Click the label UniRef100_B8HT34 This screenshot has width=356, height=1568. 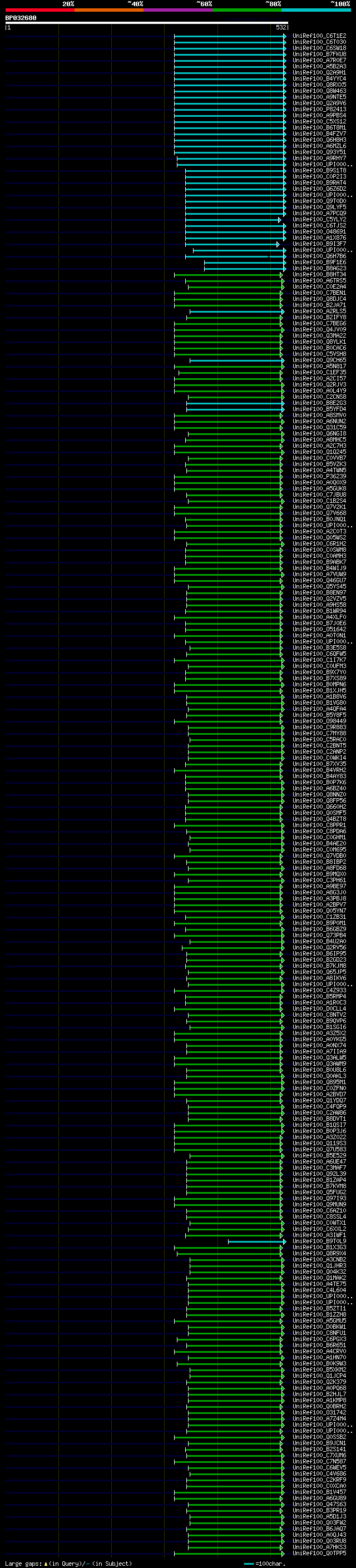[x=319, y=275]
